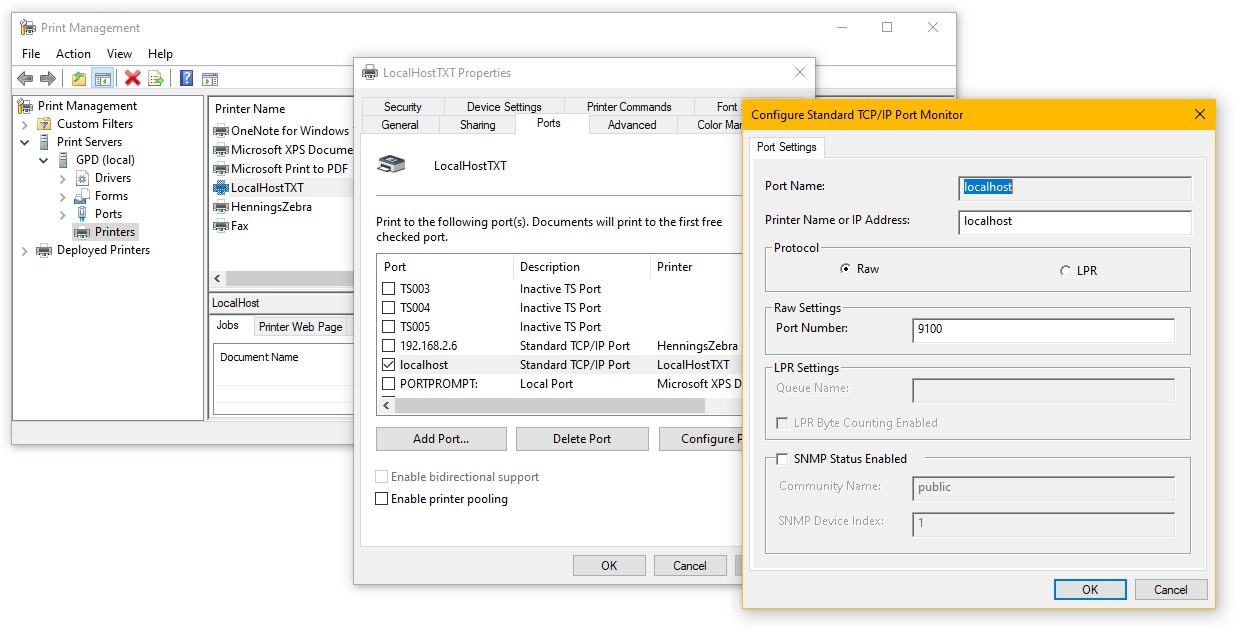Viewport: 1234px width, 630px height.
Task: Select the LPR protocol radio button
Action: point(1066,270)
